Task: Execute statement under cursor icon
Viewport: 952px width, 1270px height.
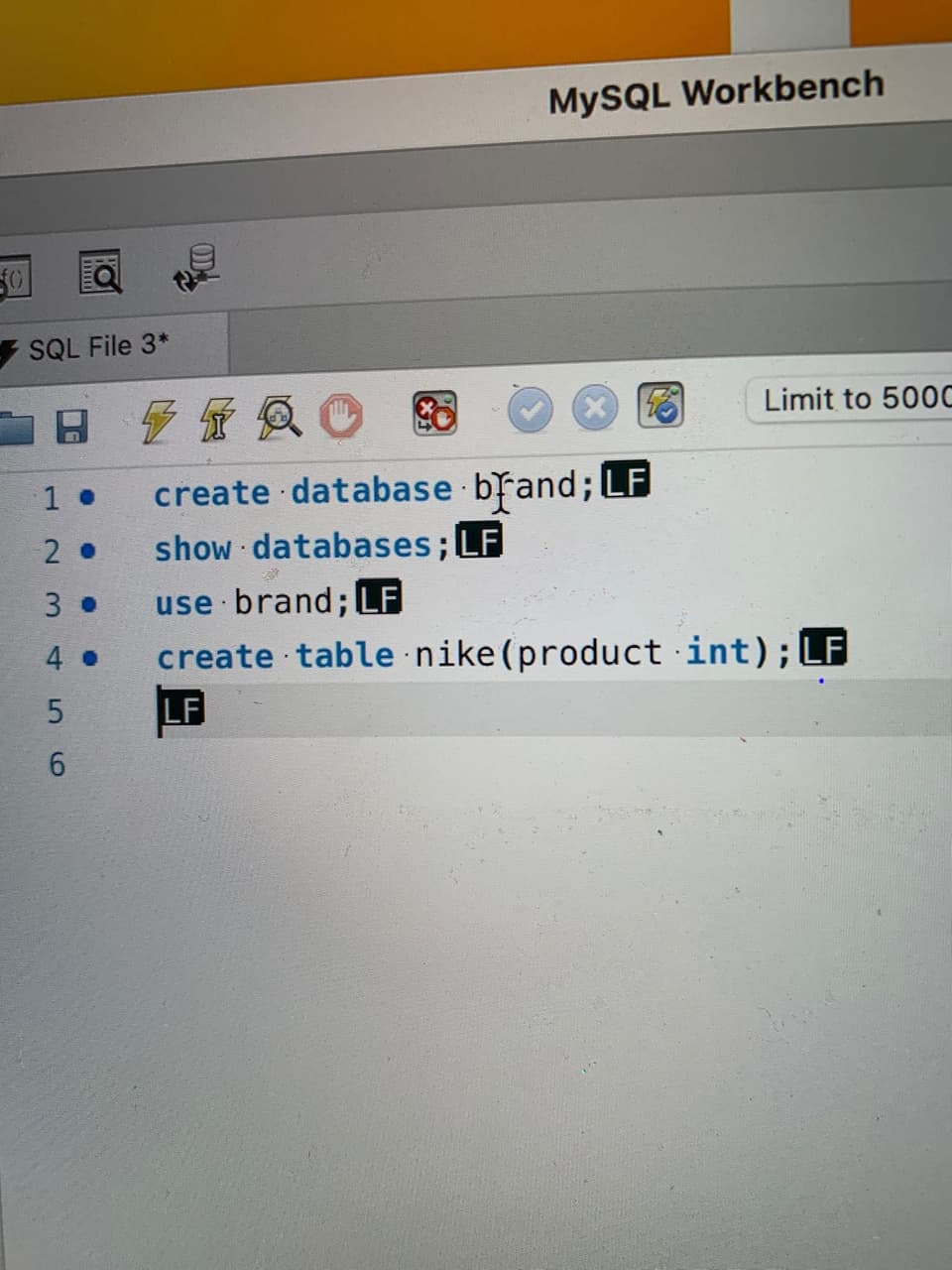Action: (215, 420)
